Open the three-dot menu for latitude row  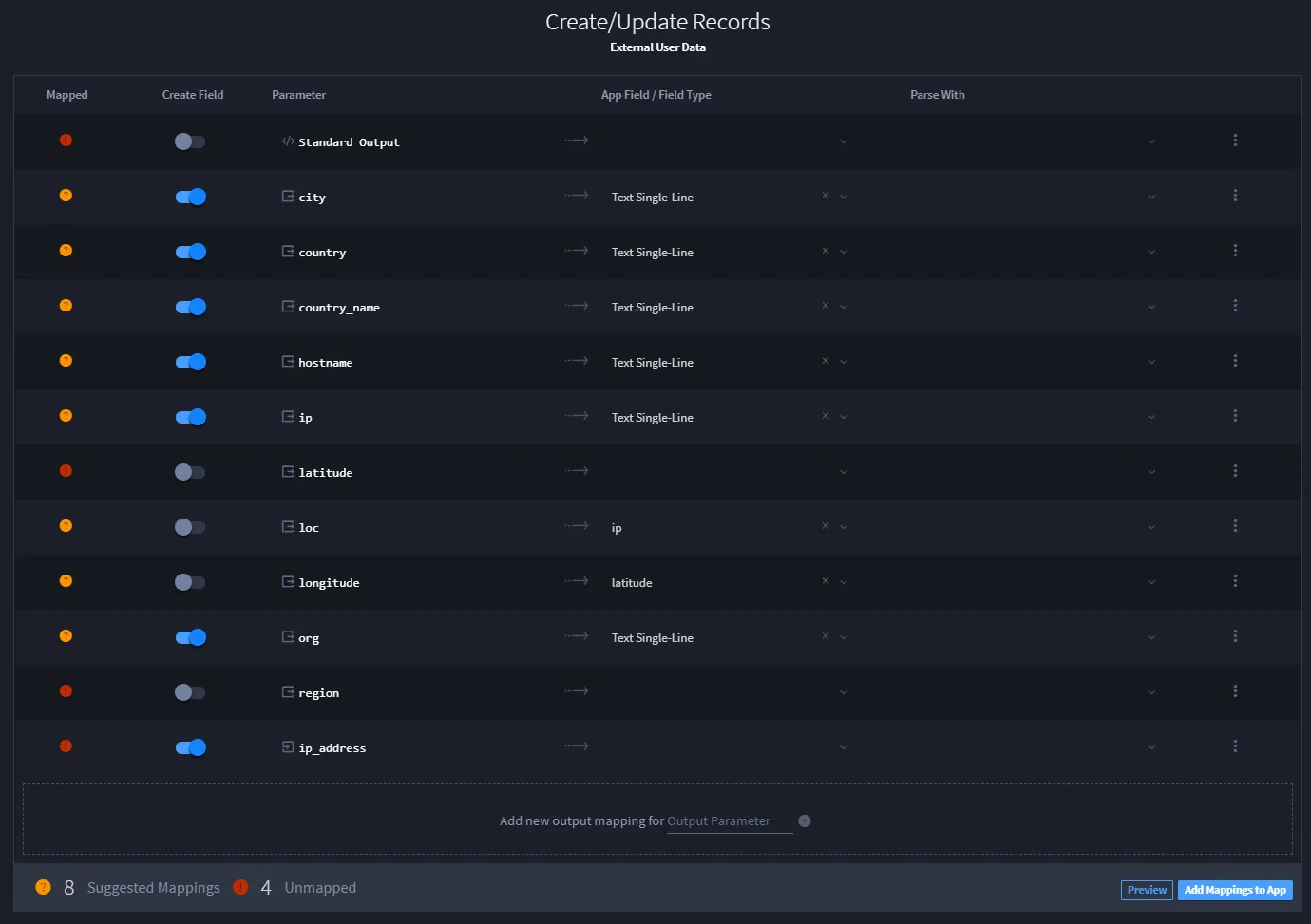pos(1235,471)
